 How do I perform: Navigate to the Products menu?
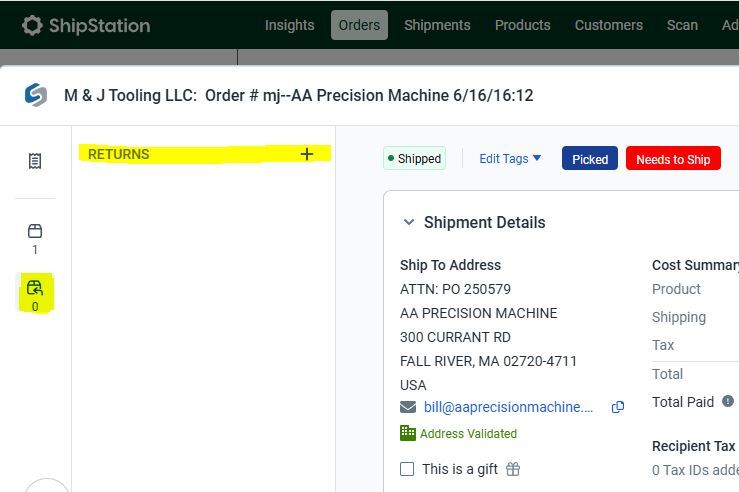click(x=522, y=25)
